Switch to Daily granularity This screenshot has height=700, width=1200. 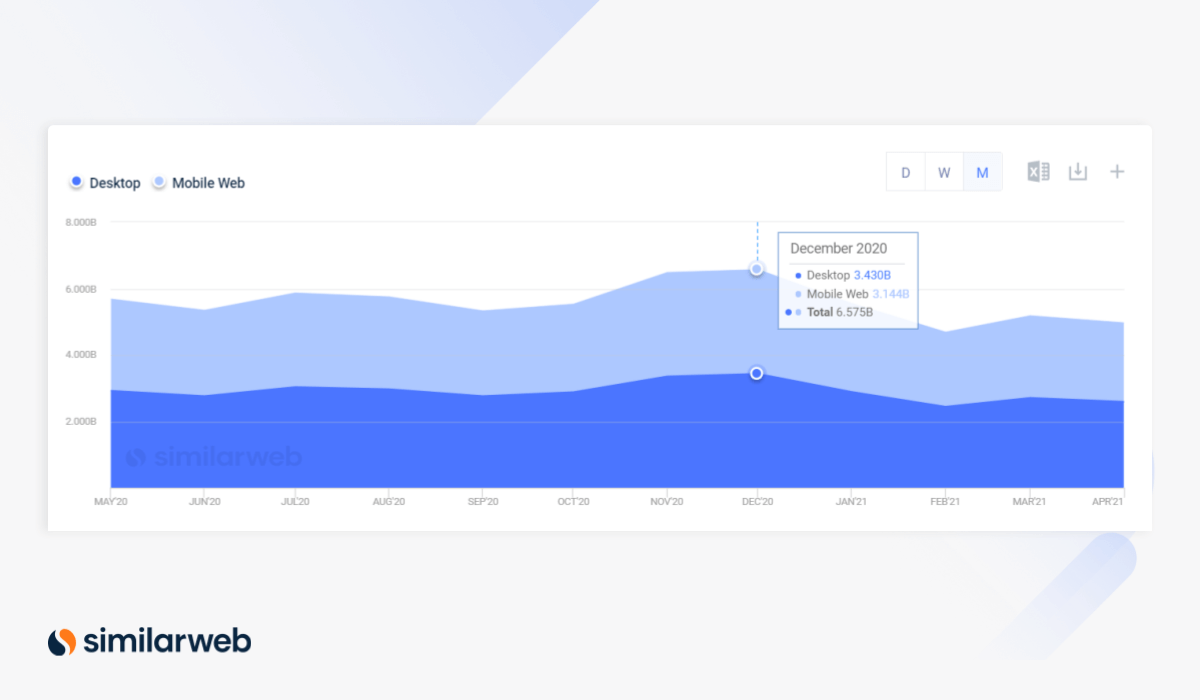click(x=905, y=171)
